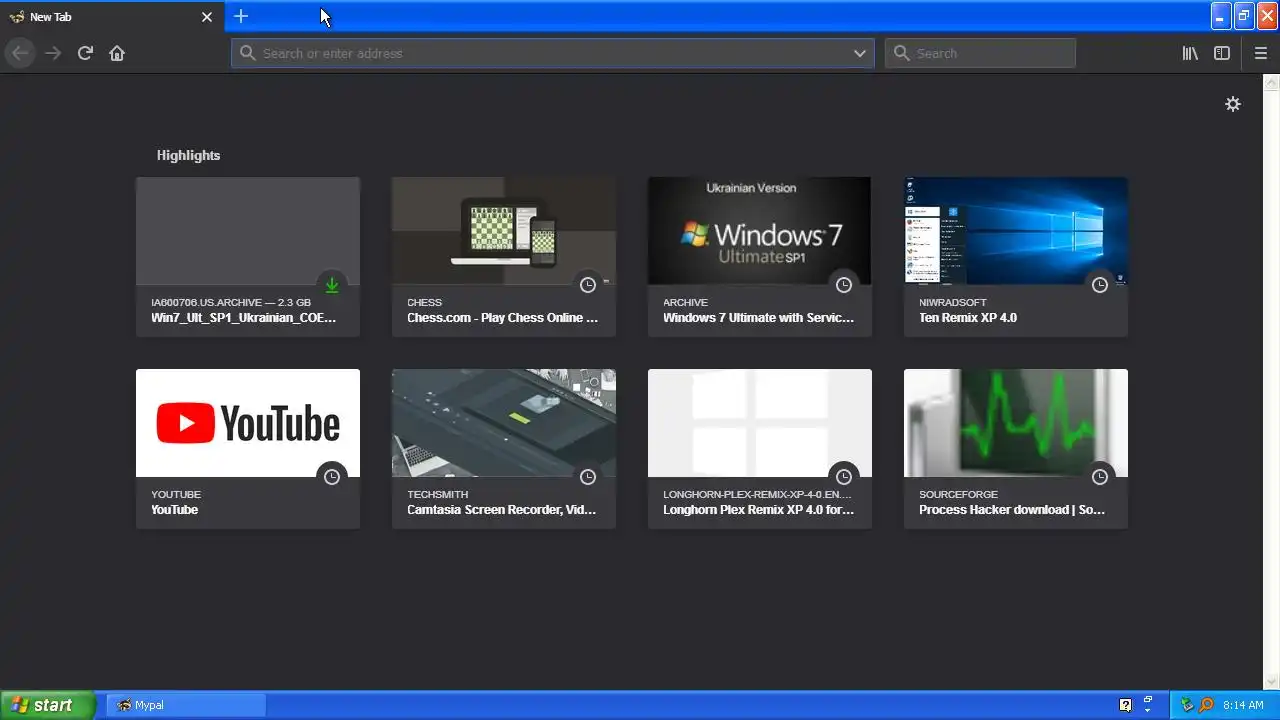The width and height of the screenshot is (1280, 720).
Task: Click clock icon on Ten Remix XP tile
Action: (1100, 285)
